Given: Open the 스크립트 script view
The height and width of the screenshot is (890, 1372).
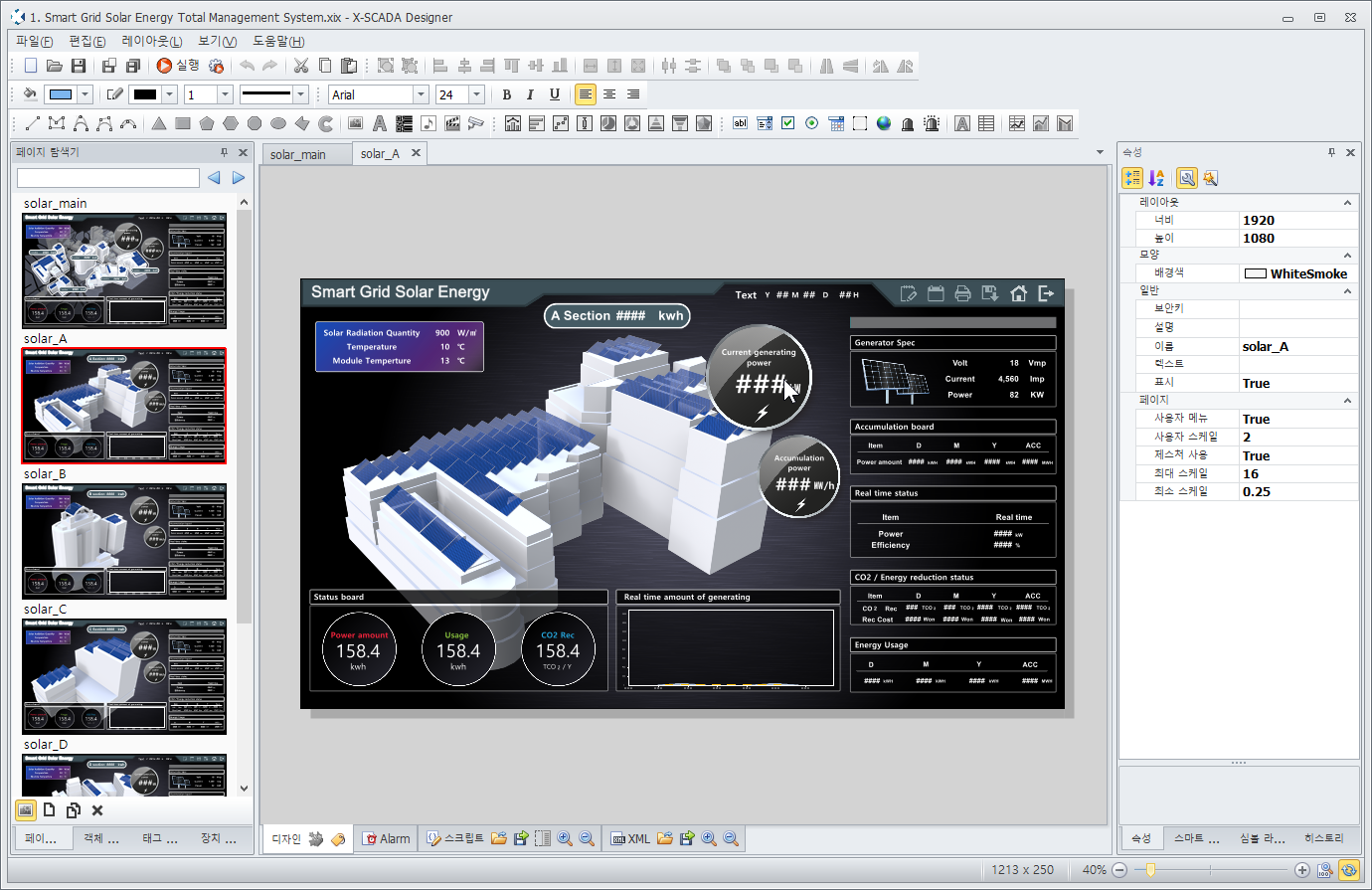Looking at the screenshot, I should tap(455, 838).
